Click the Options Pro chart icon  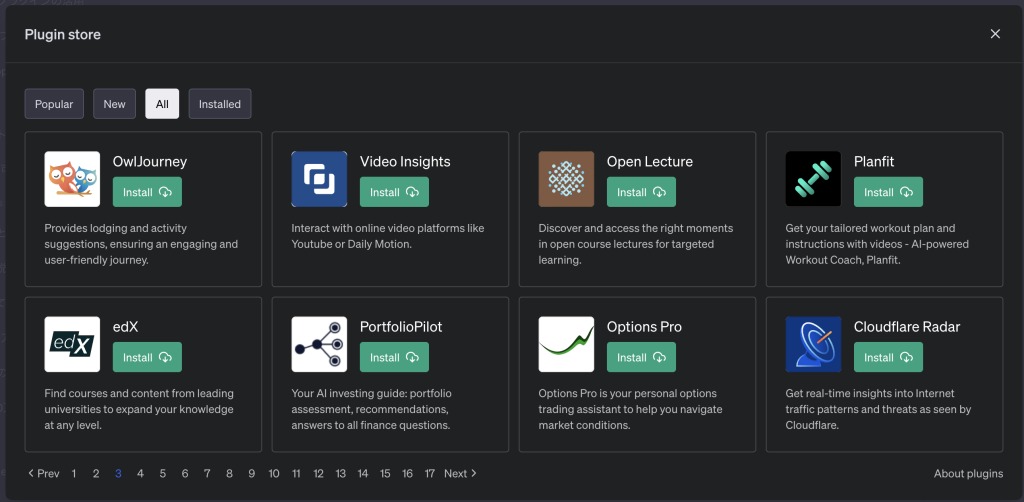point(566,344)
